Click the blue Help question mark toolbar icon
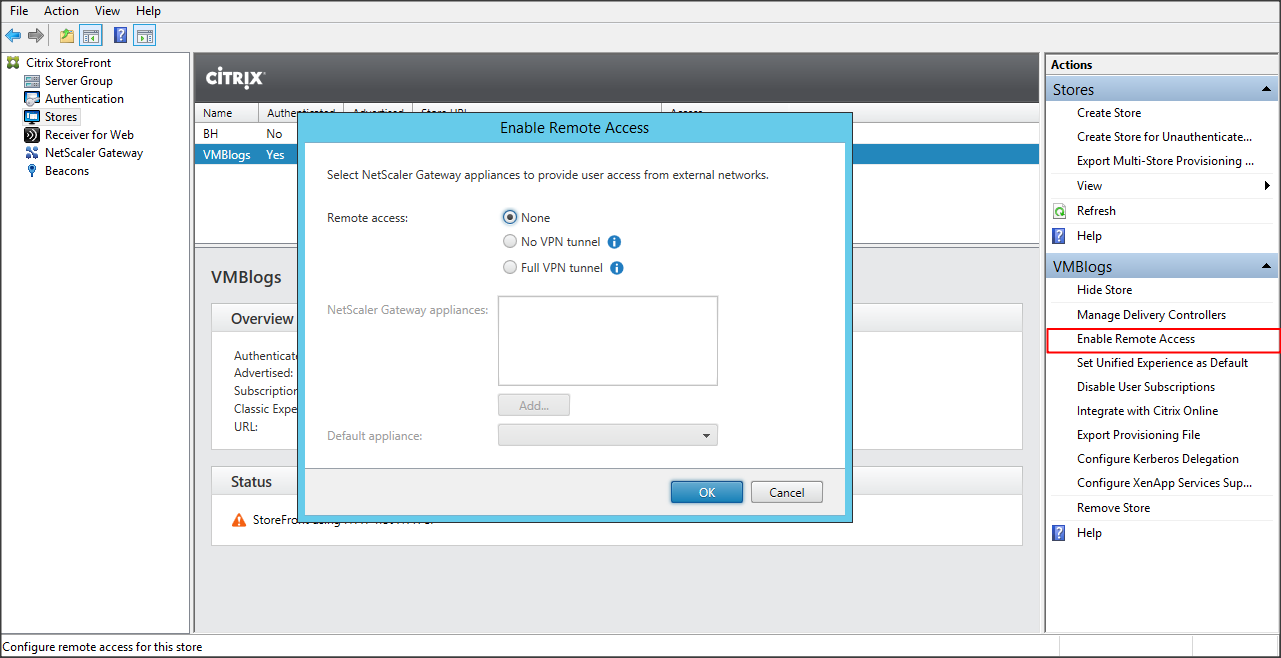Viewport: 1281px width, 658px height. point(120,36)
